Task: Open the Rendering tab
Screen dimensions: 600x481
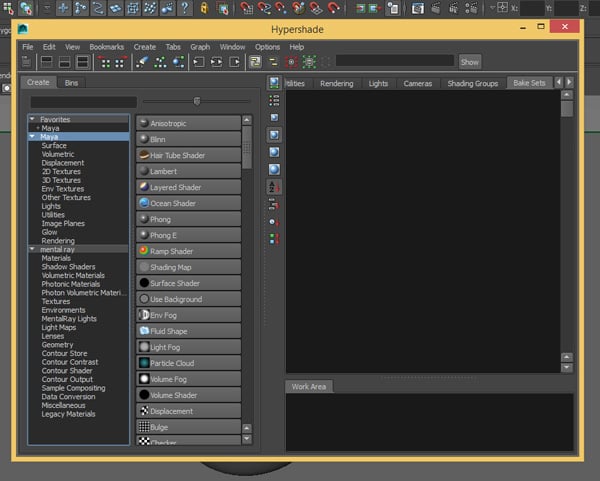Action: 337,83
